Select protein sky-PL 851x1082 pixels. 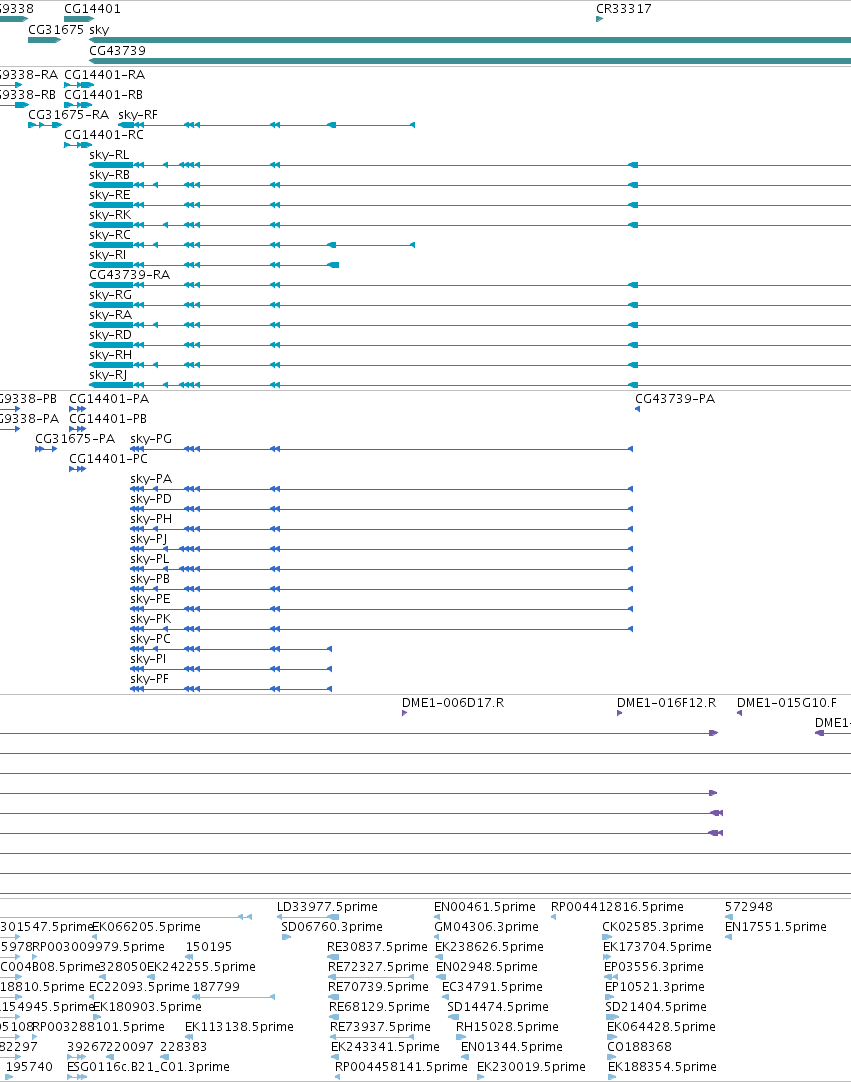point(382,569)
